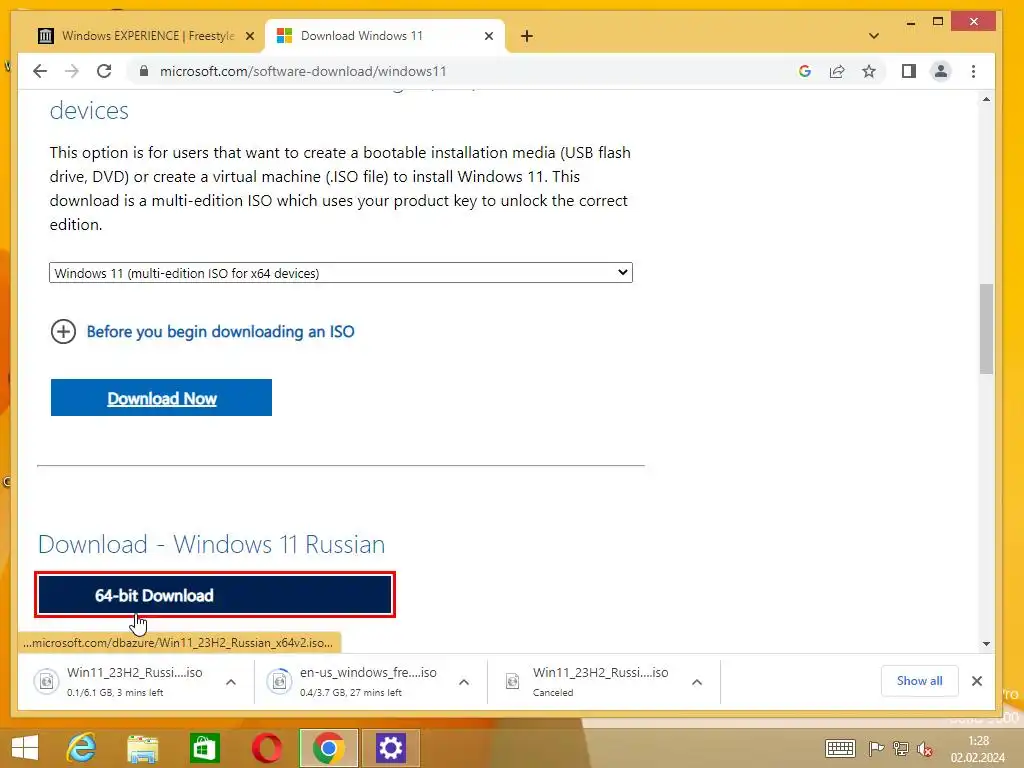
Task: View site info via the padlock icon
Action: coord(144,71)
